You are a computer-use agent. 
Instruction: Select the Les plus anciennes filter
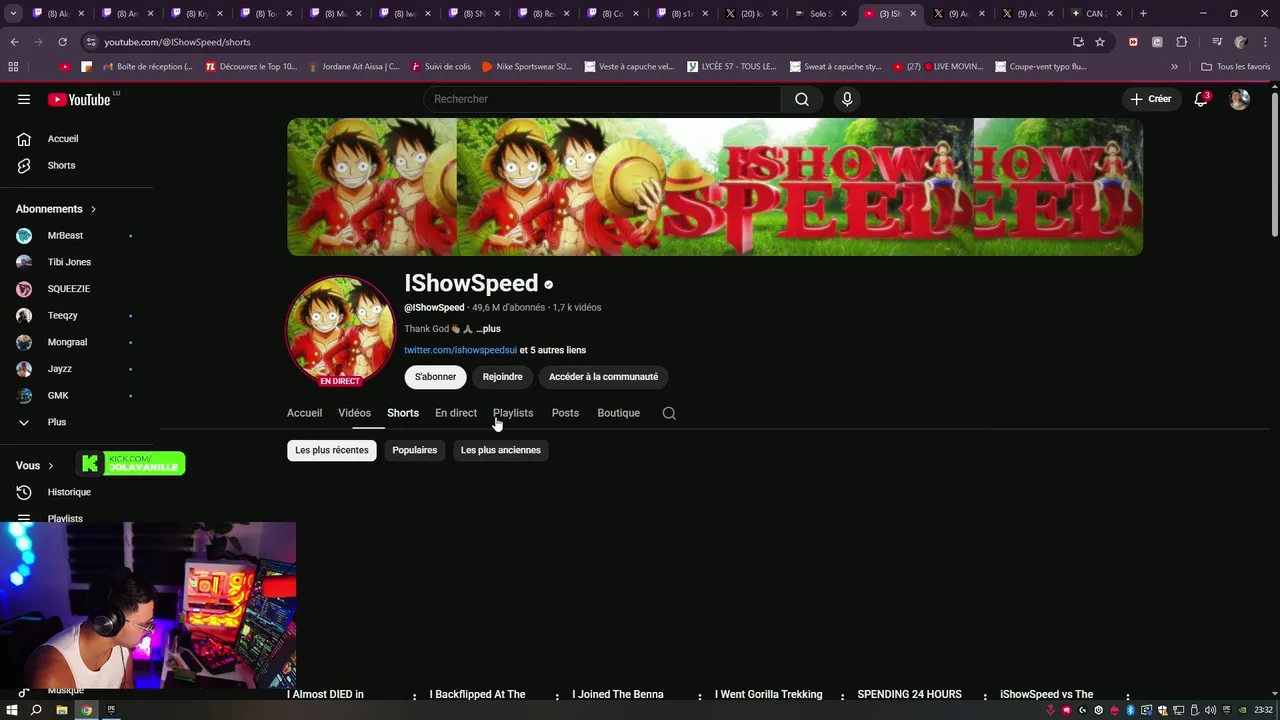click(x=500, y=450)
